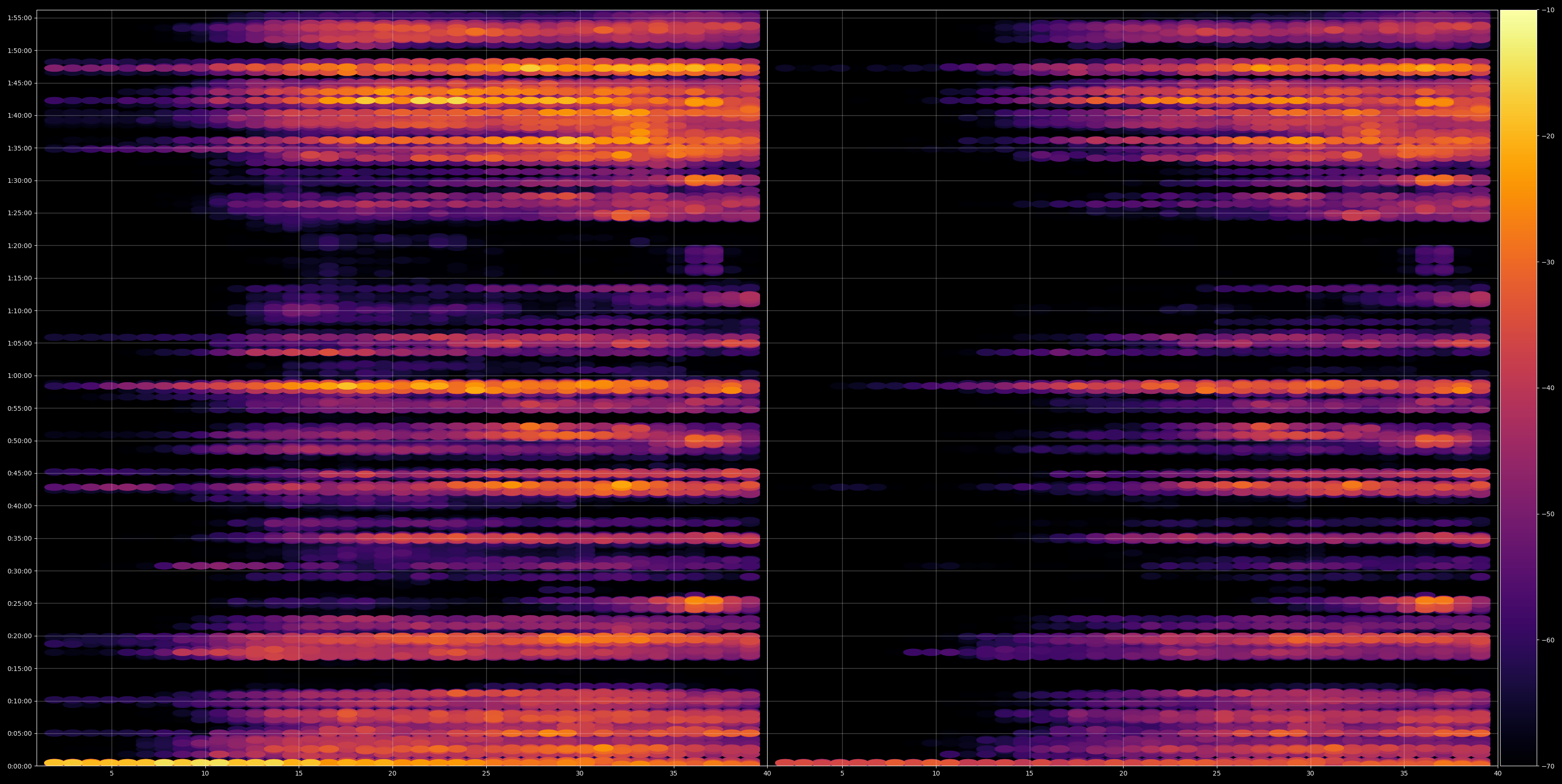Viewport: 1562px width, 784px height.
Task: Select the 1:15:00 y-axis tick label
Action: pos(19,279)
